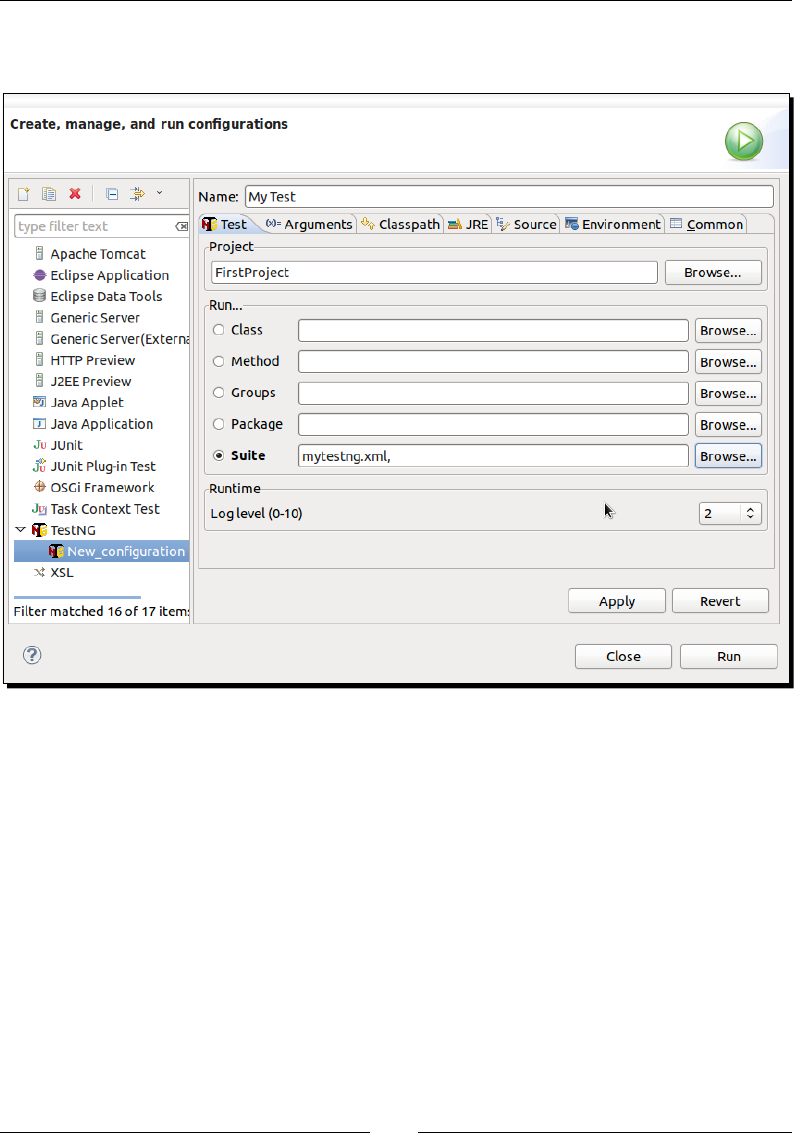Click the empty Method input field
The image size is (795, 1142).
click(493, 362)
